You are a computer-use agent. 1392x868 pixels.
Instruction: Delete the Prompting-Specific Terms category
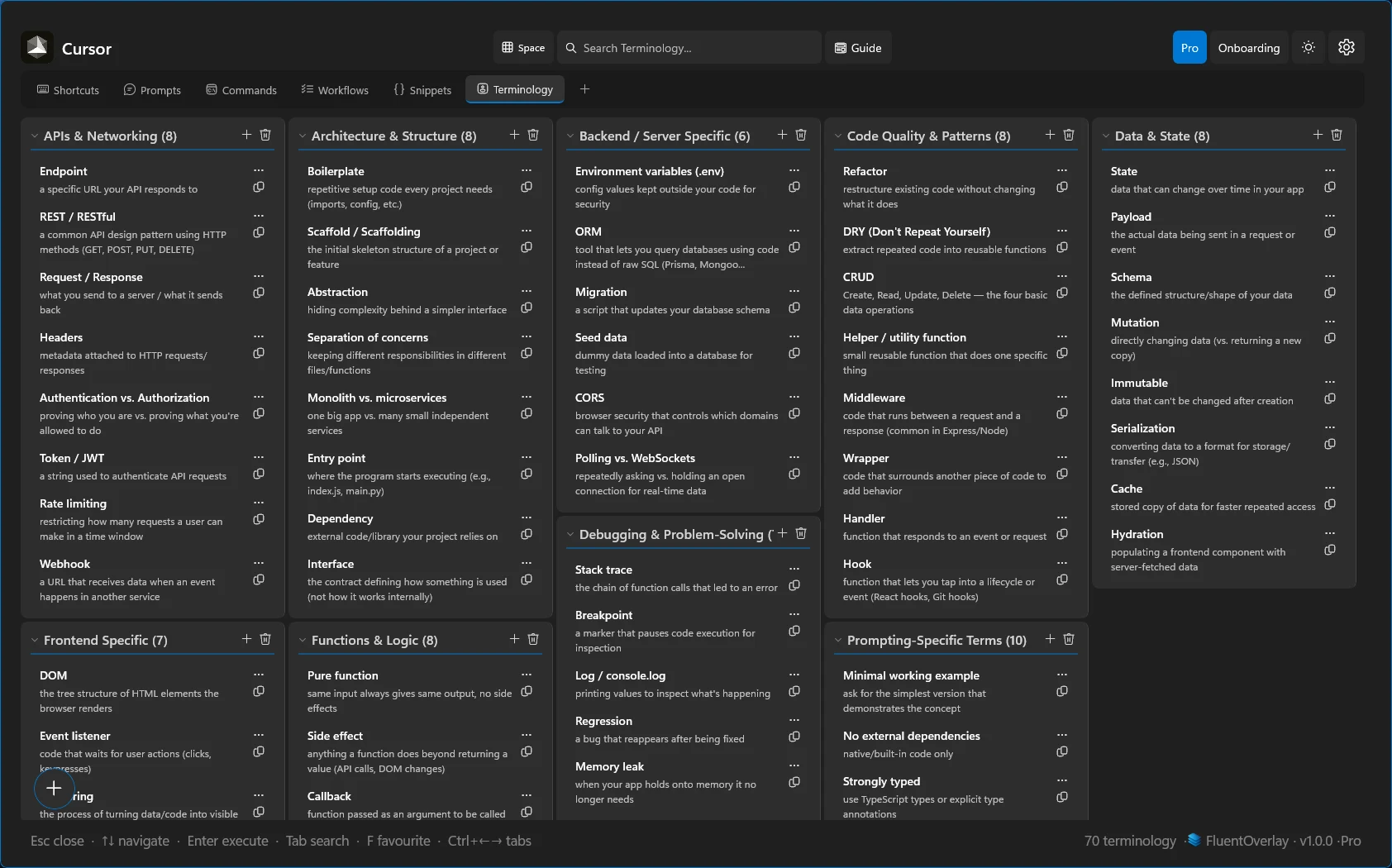tap(1069, 639)
